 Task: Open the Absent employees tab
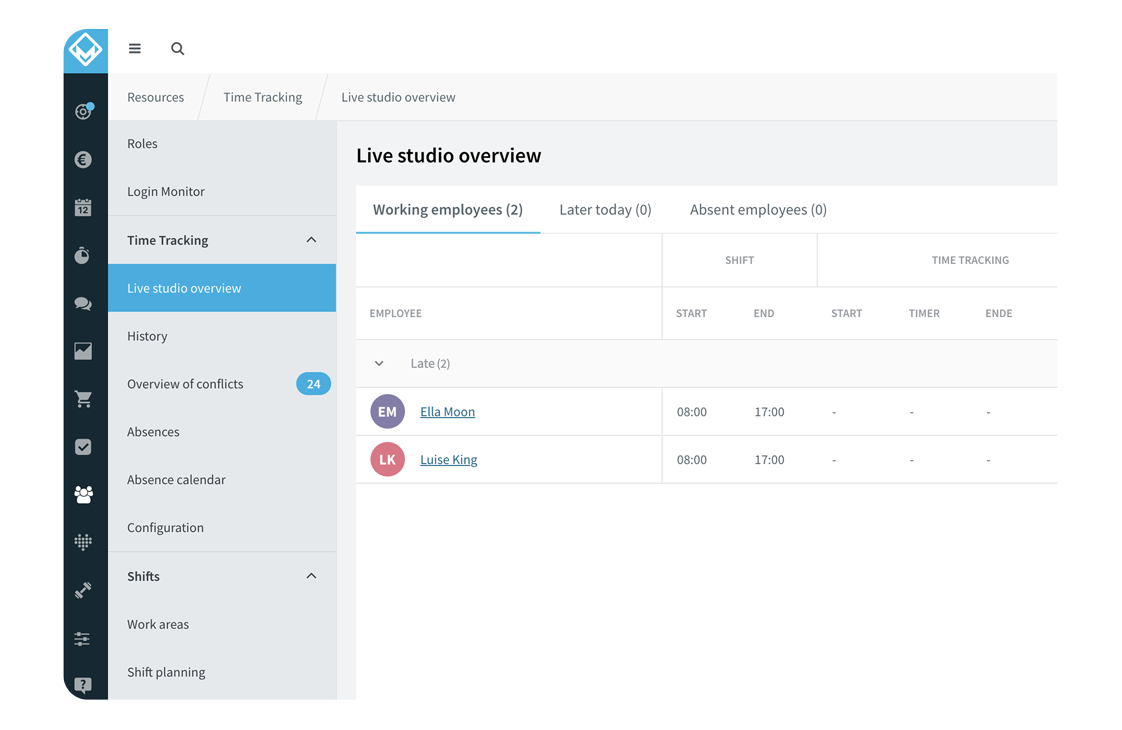(757, 209)
